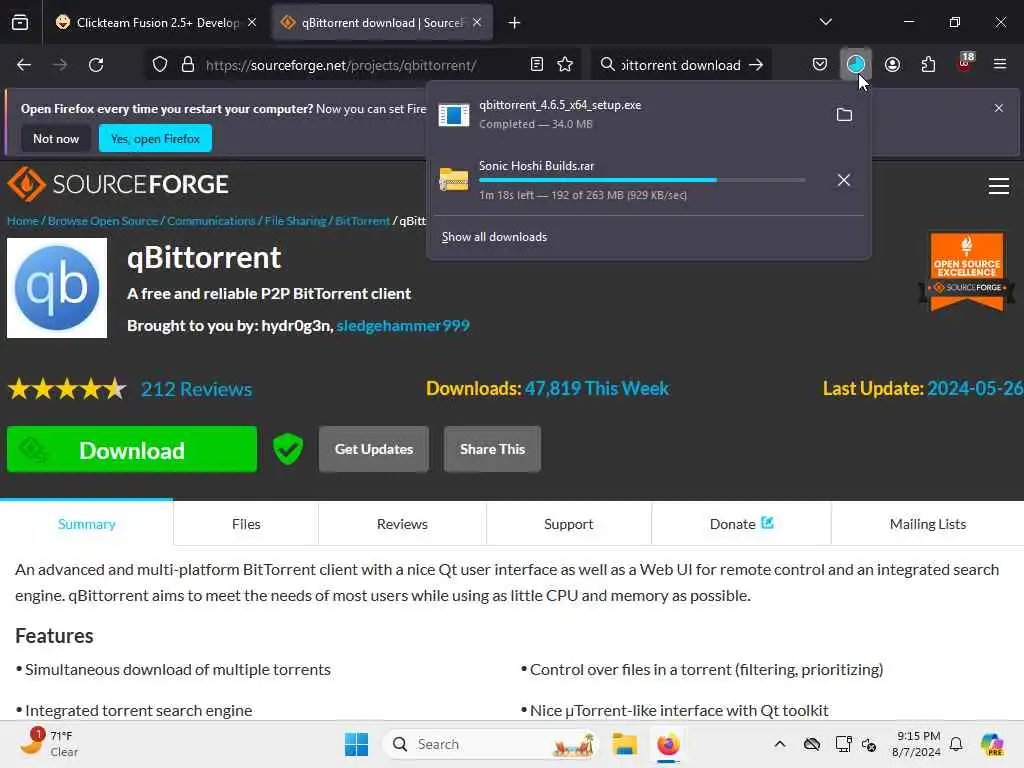Screen dimensions: 1024x768
Task: Click the SourceForge logo
Action: (118, 185)
